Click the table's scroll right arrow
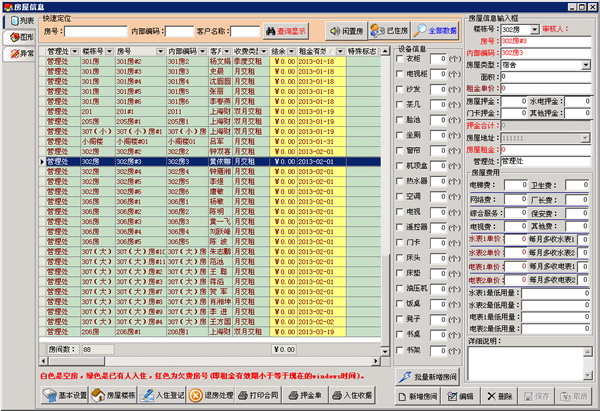The height and width of the screenshot is (411, 600). click(376, 361)
